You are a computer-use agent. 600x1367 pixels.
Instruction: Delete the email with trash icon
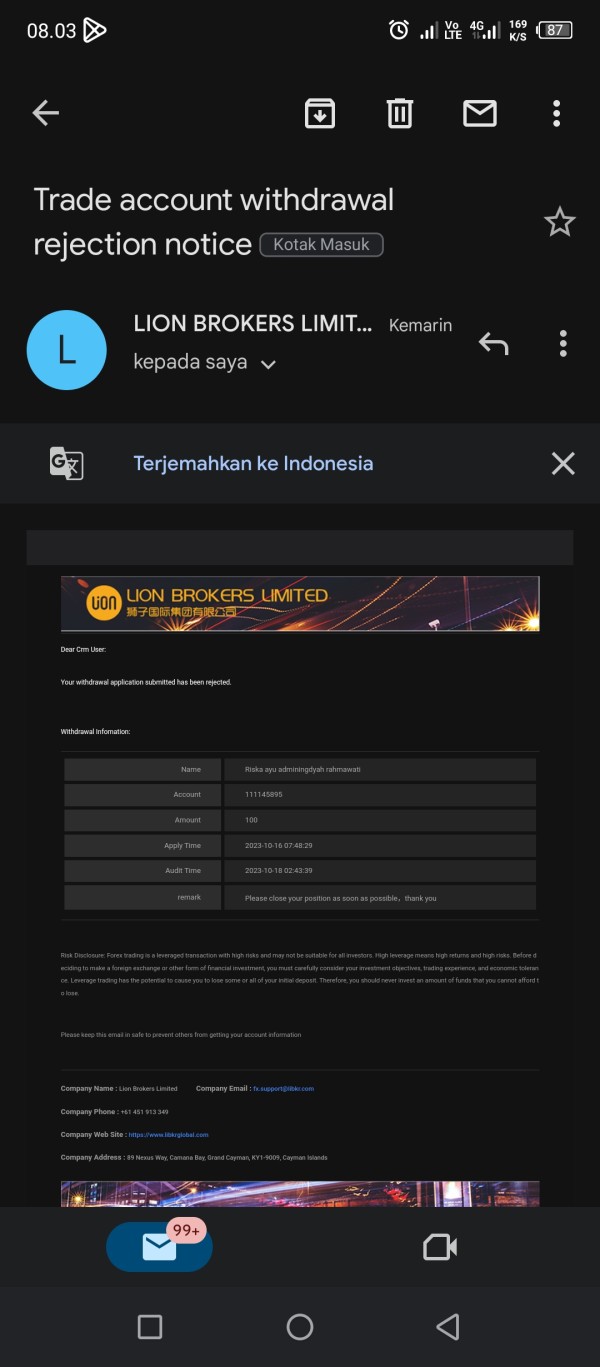[400, 113]
